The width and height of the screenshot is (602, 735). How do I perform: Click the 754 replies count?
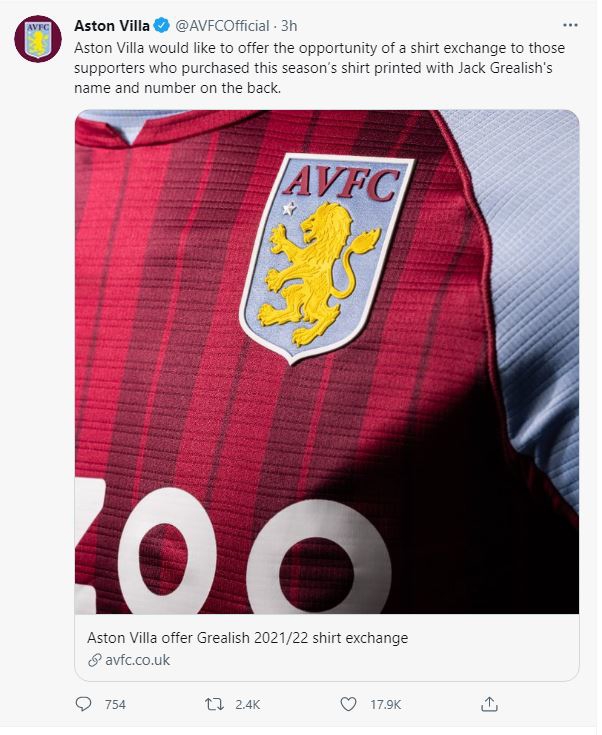pos(115,705)
